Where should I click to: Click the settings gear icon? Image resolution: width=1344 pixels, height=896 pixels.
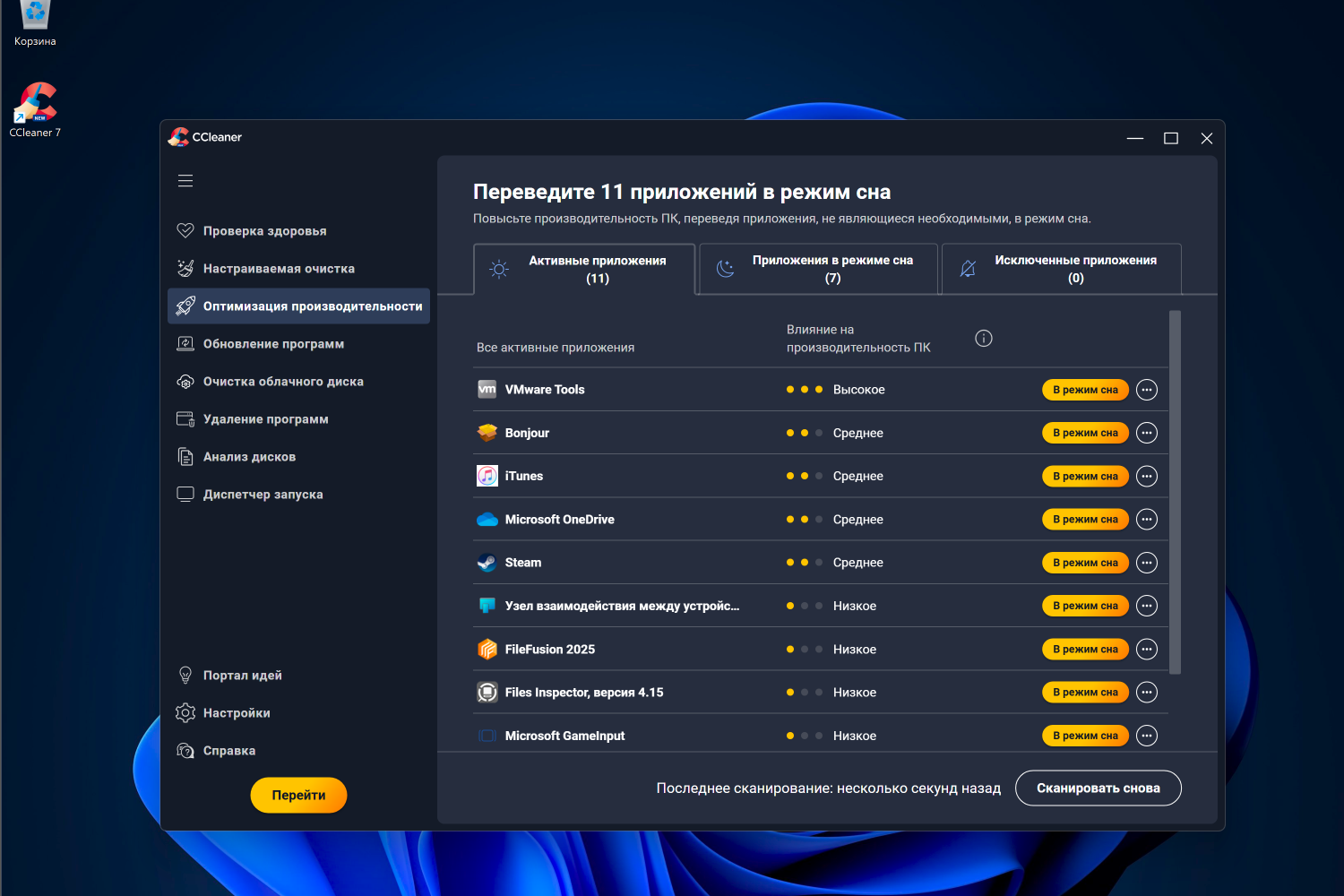pyautogui.click(x=185, y=712)
